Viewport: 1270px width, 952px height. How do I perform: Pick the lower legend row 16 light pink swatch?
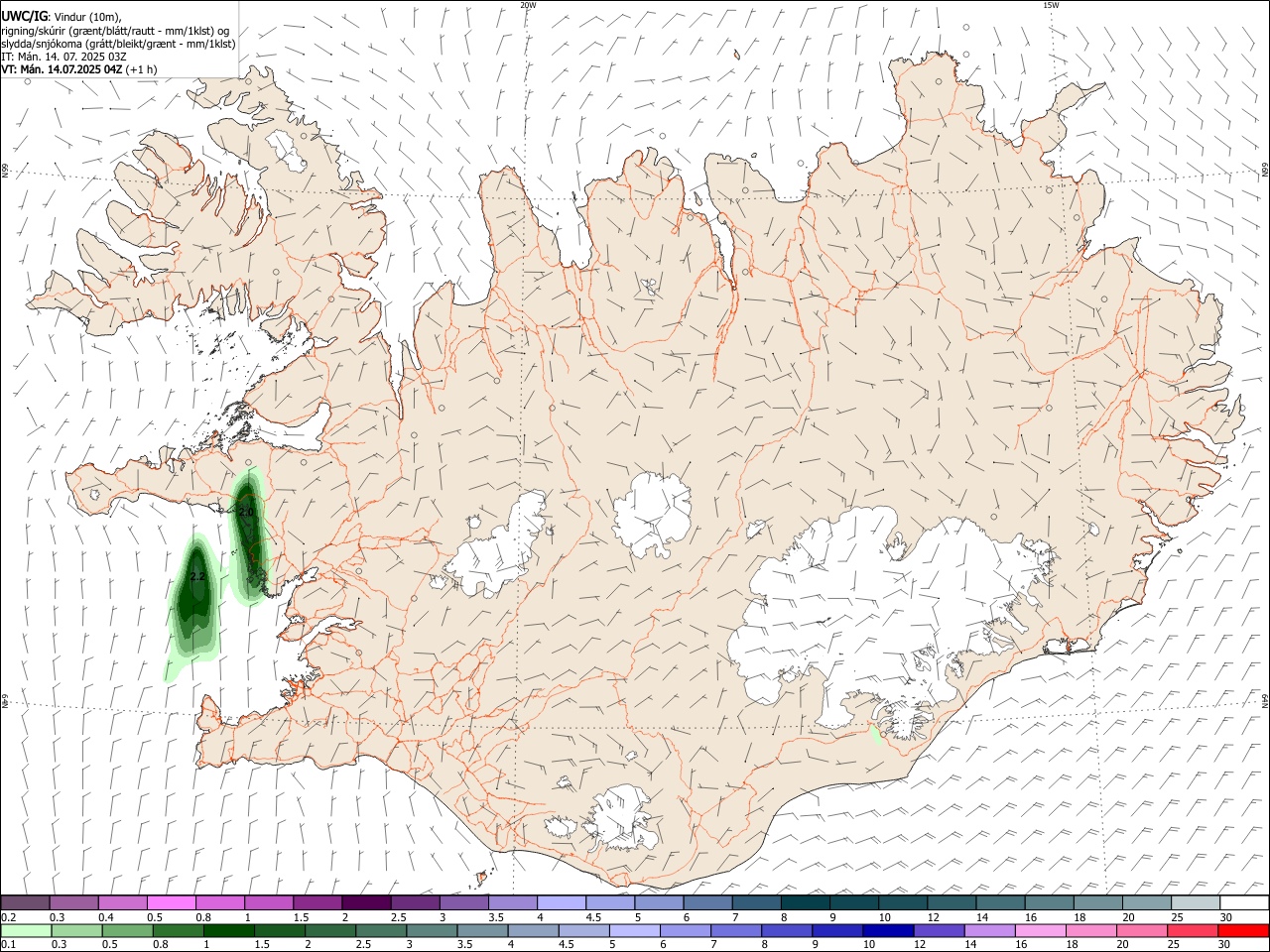tap(1039, 930)
